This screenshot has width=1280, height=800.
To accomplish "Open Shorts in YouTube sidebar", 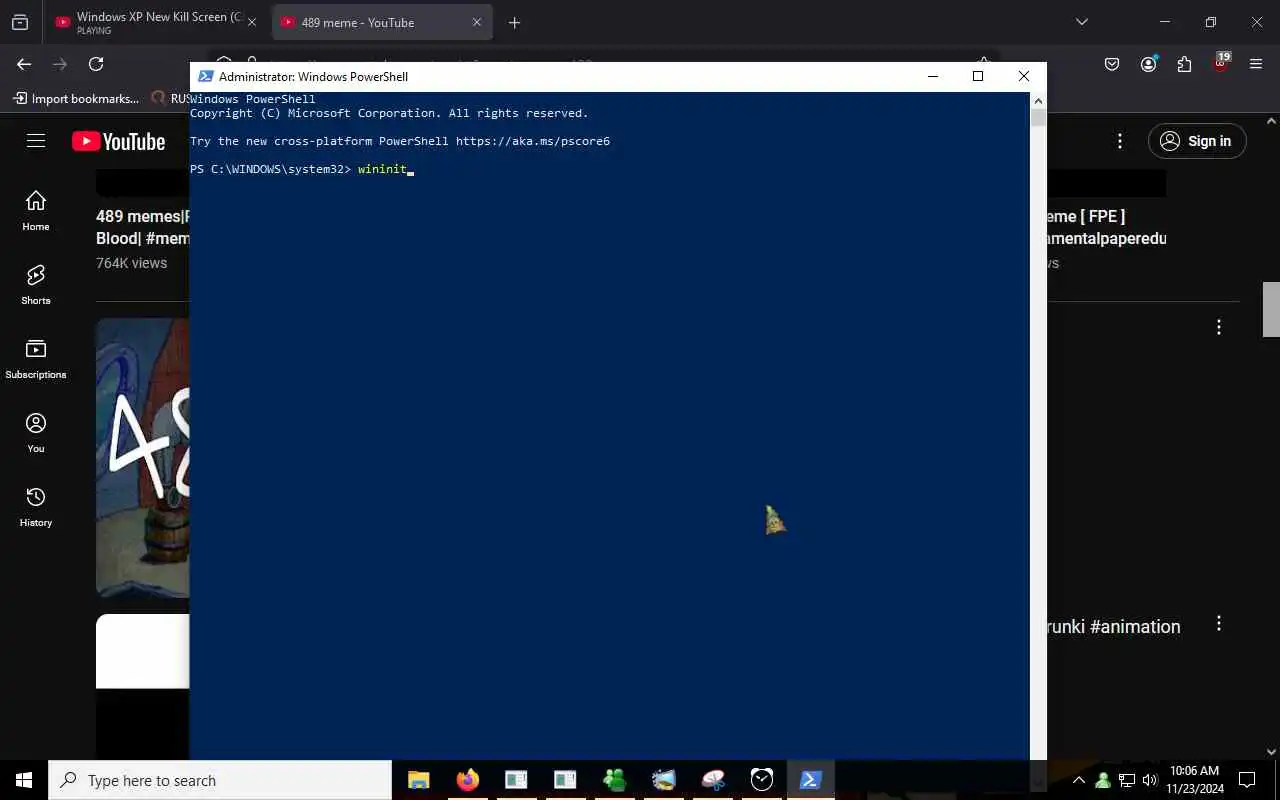I will 36,285.
